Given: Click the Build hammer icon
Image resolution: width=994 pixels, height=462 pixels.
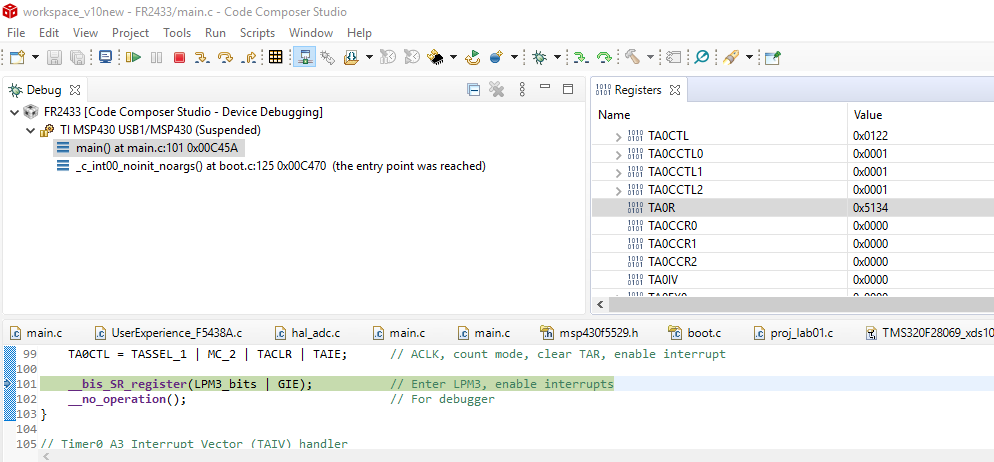Looking at the screenshot, I should coord(632,58).
